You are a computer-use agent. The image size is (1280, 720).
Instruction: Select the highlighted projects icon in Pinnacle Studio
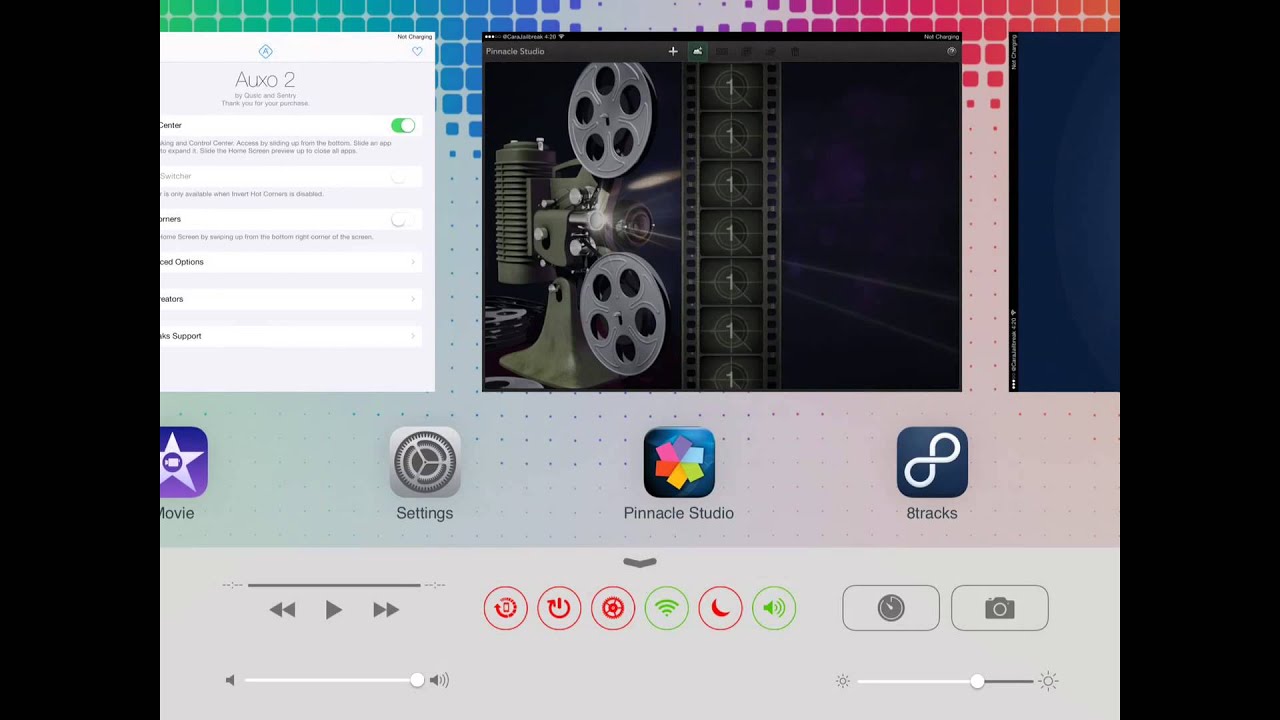pos(697,51)
